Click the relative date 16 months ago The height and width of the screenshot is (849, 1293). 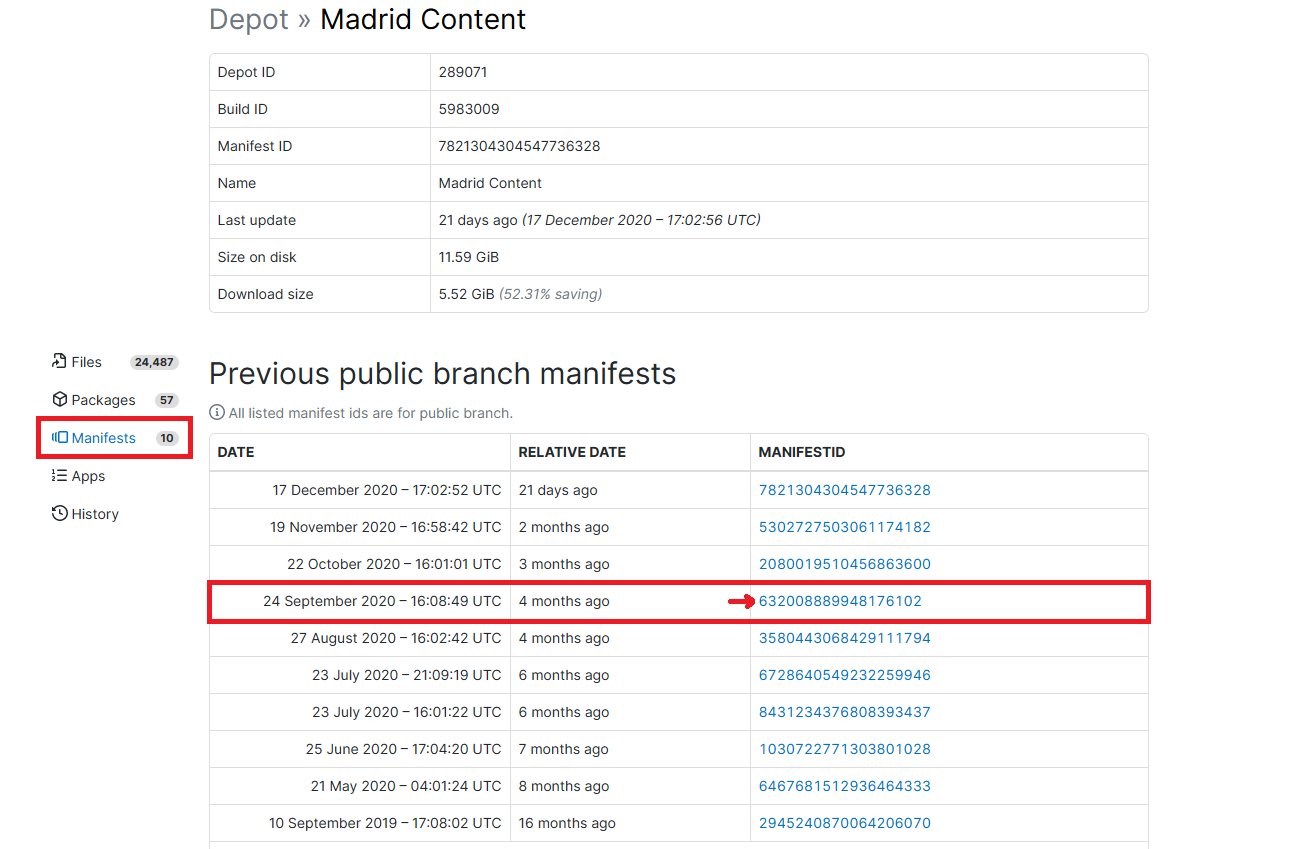[x=567, y=823]
